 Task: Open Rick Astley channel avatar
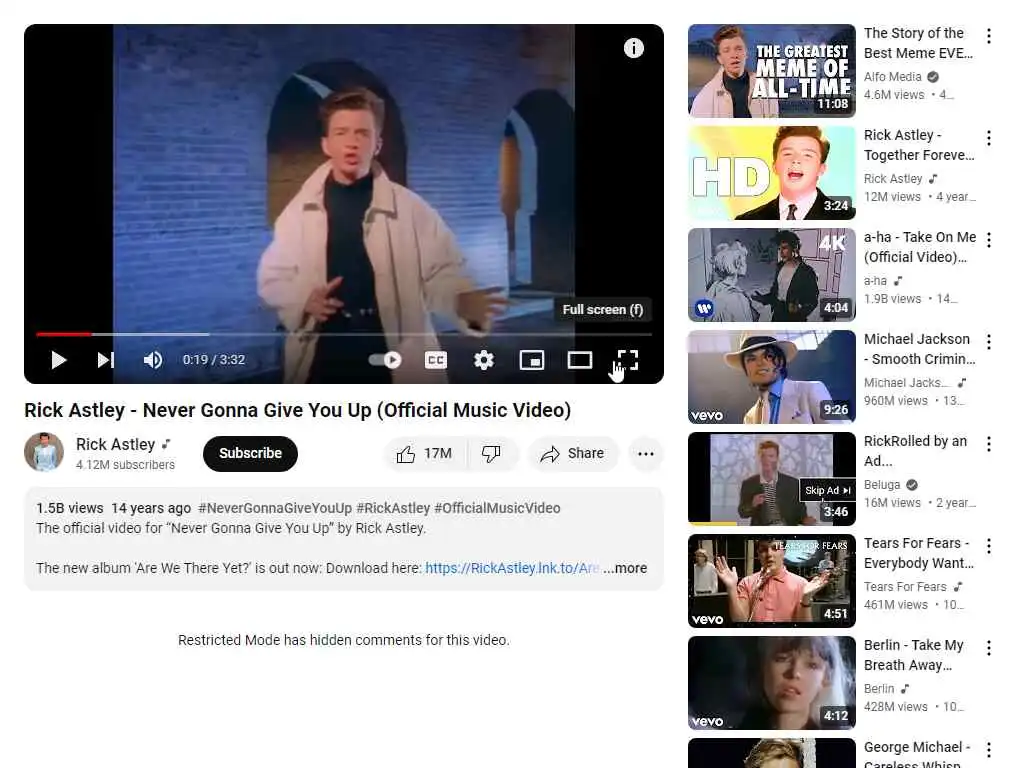click(44, 452)
